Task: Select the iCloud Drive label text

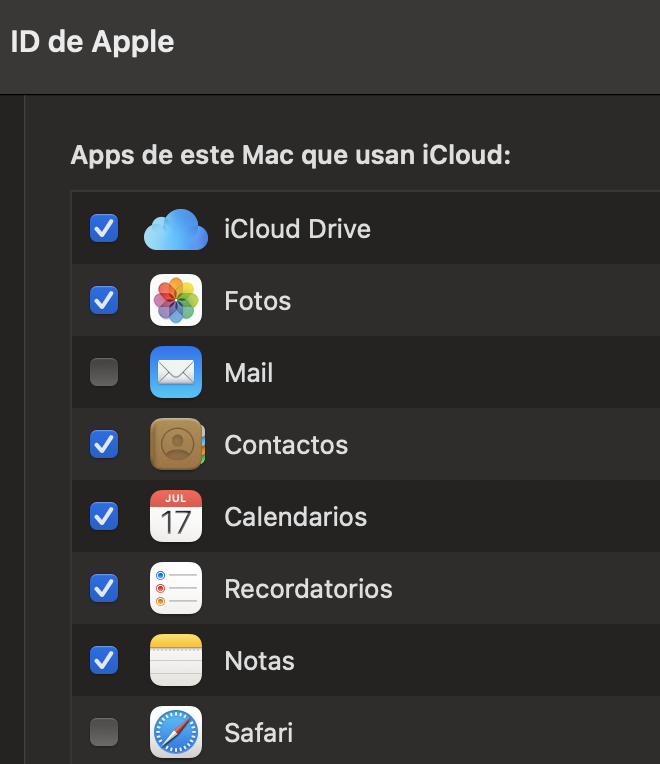Action: click(298, 229)
